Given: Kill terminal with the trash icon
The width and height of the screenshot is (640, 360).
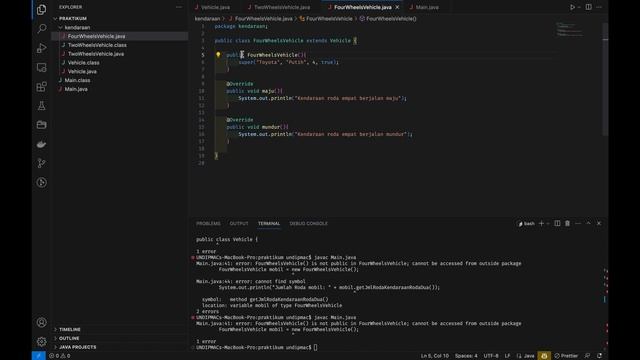Looking at the screenshot, I should [567, 223].
